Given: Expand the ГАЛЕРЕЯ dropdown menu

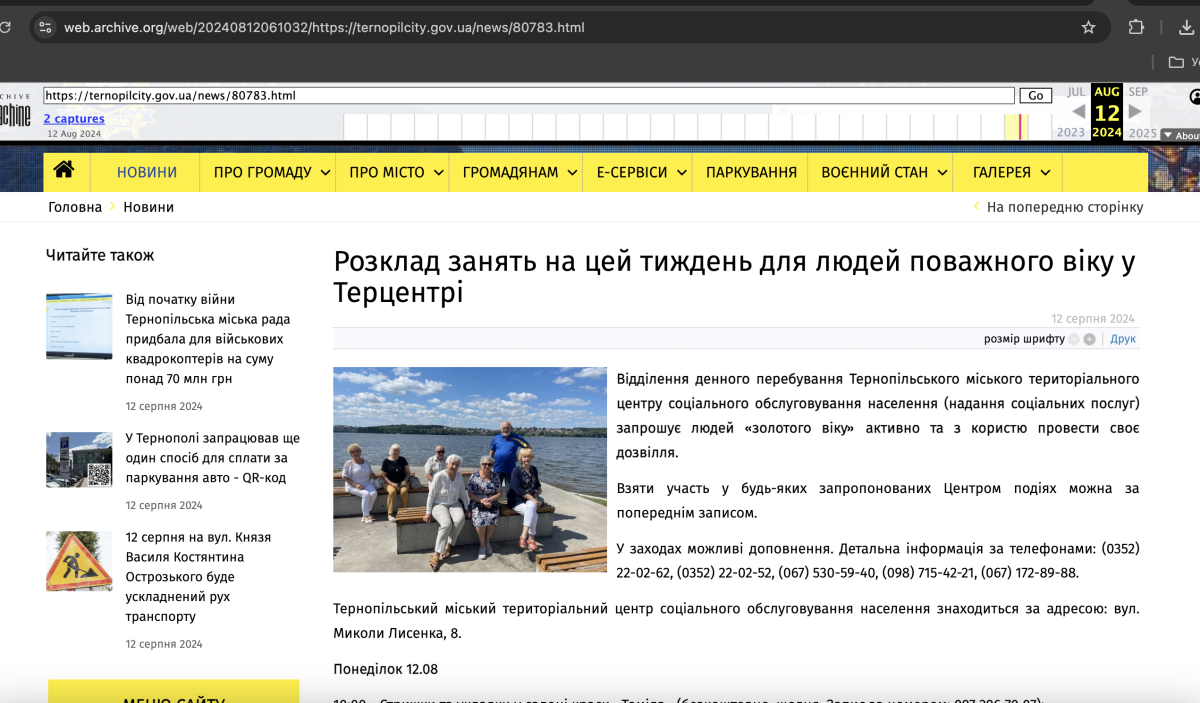Looking at the screenshot, I should (x=1011, y=172).
